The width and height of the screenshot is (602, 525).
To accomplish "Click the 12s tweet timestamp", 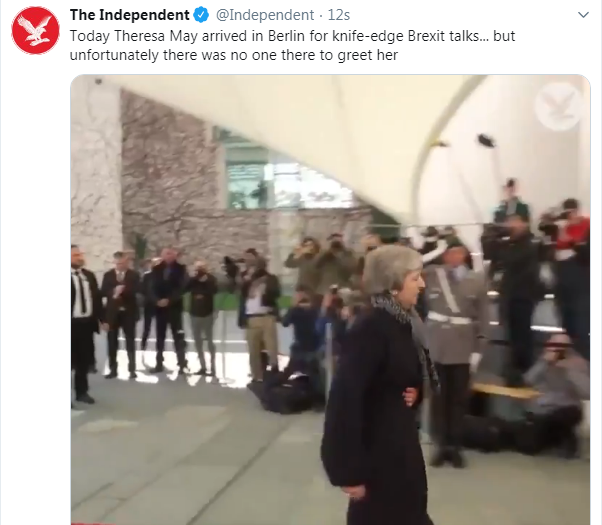I will point(339,15).
